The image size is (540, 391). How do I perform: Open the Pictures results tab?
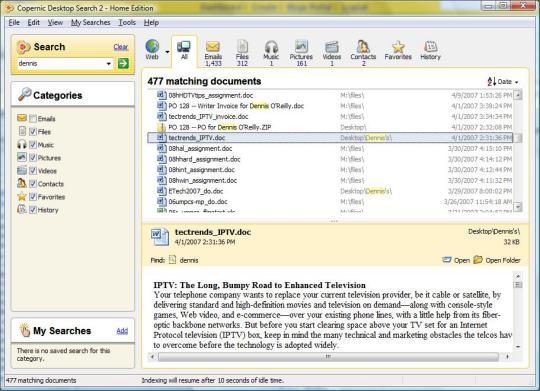point(301,53)
